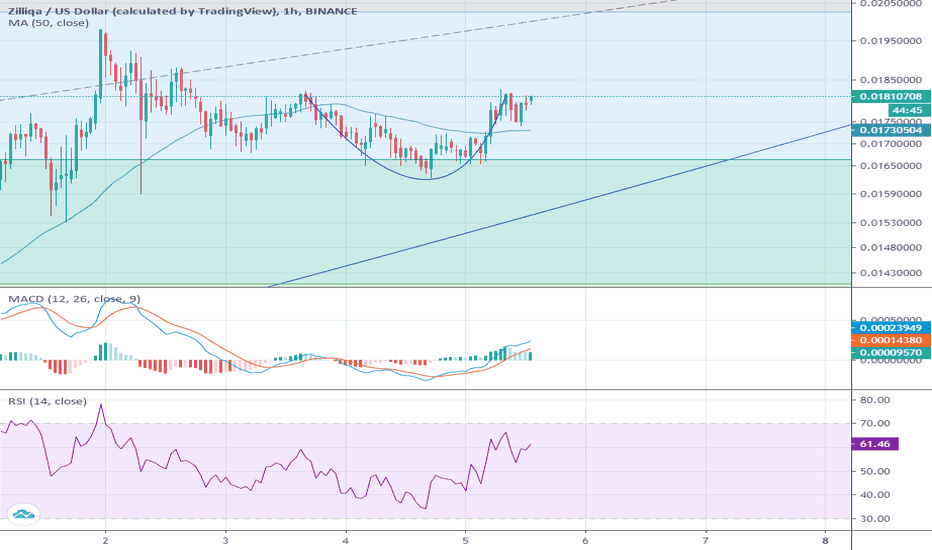Click the RSI axis label 80.00
The width and height of the screenshot is (932, 550).
875,400
